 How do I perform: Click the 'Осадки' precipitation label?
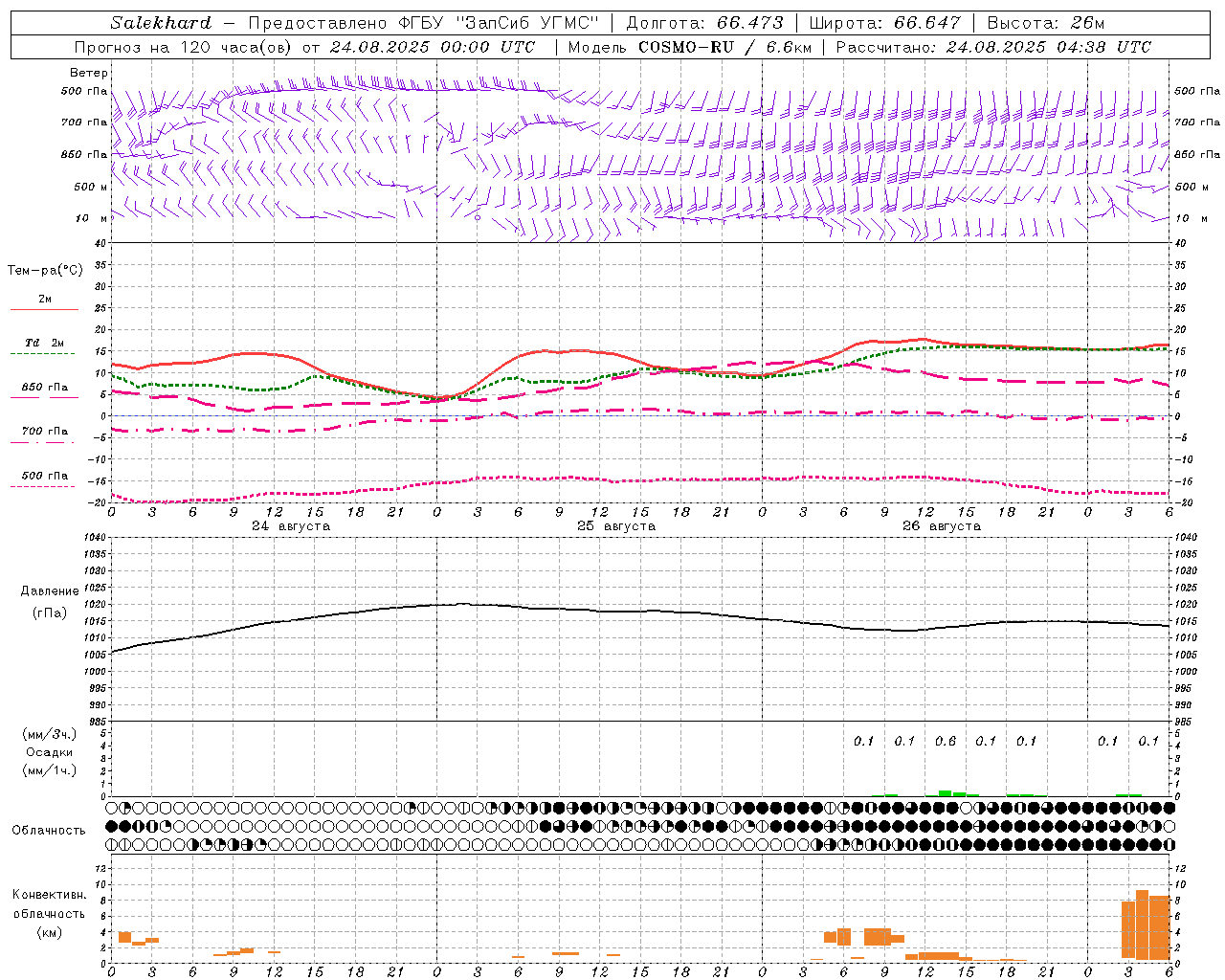pos(50,752)
